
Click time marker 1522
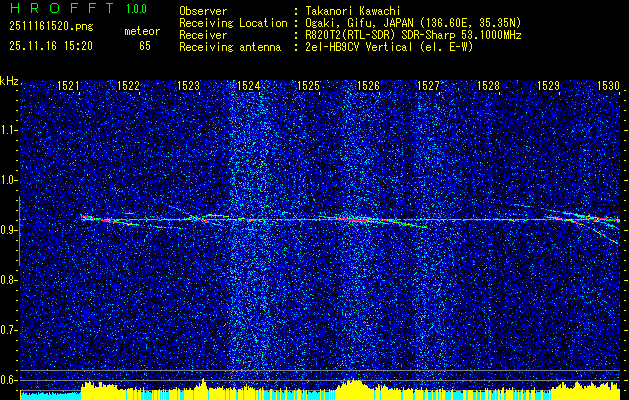pyautogui.click(x=128, y=85)
